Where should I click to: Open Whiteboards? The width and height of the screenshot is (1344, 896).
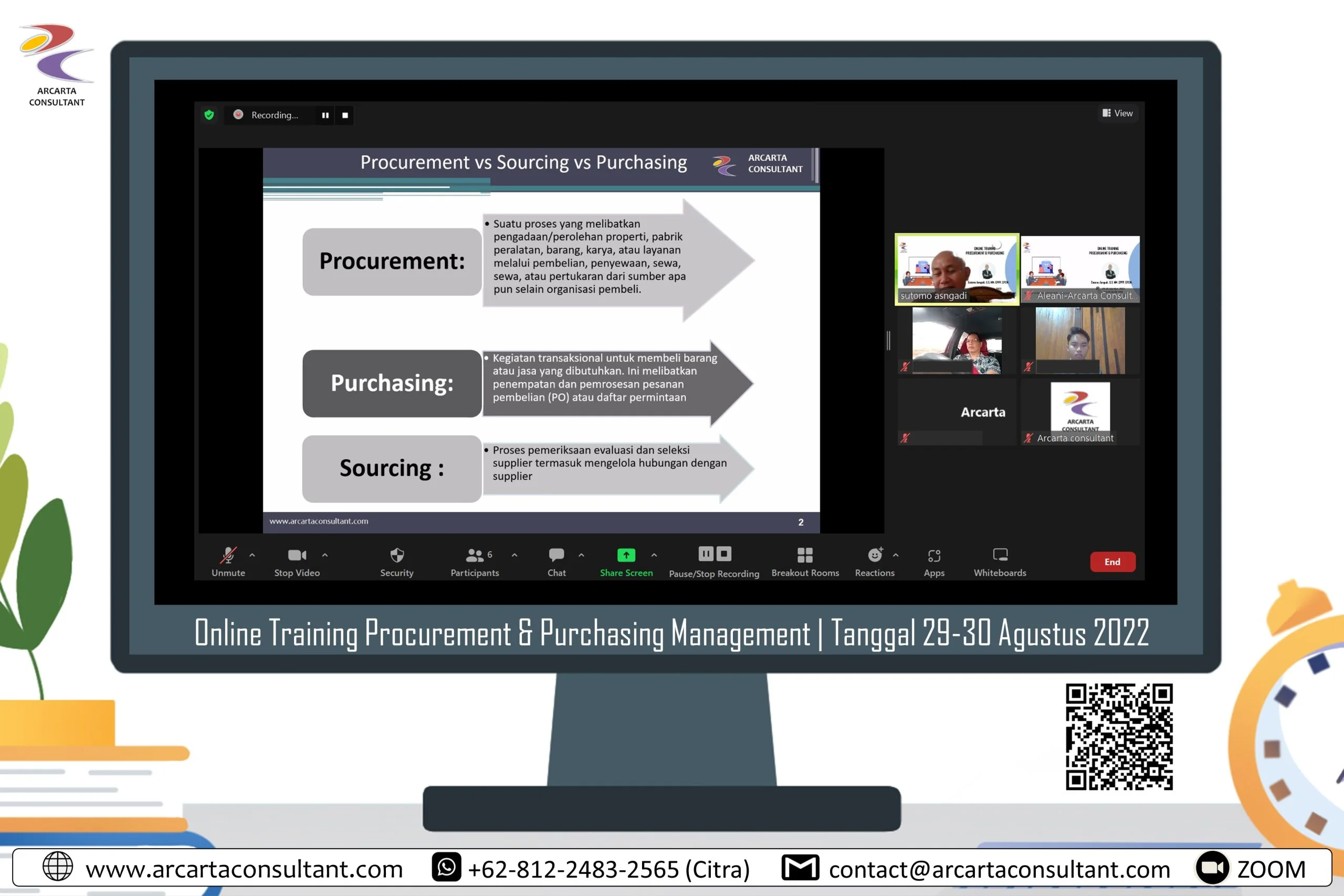(1000, 555)
